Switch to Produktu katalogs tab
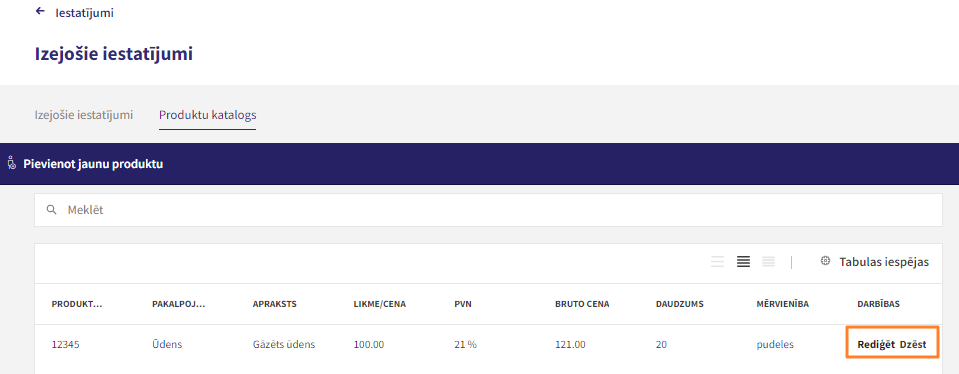Viewport: 959px width, 374px height. 207,115
